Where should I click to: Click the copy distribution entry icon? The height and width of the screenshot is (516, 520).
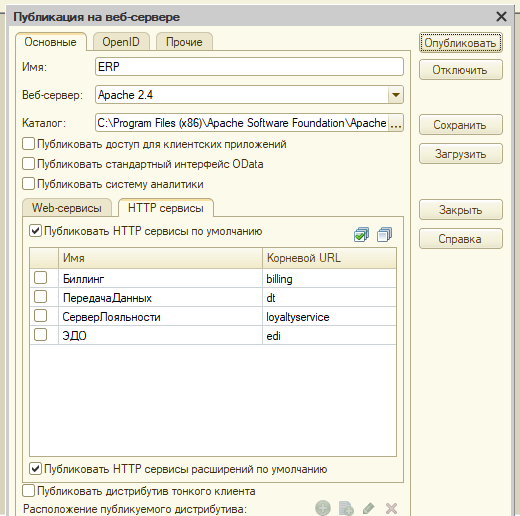(346, 508)
